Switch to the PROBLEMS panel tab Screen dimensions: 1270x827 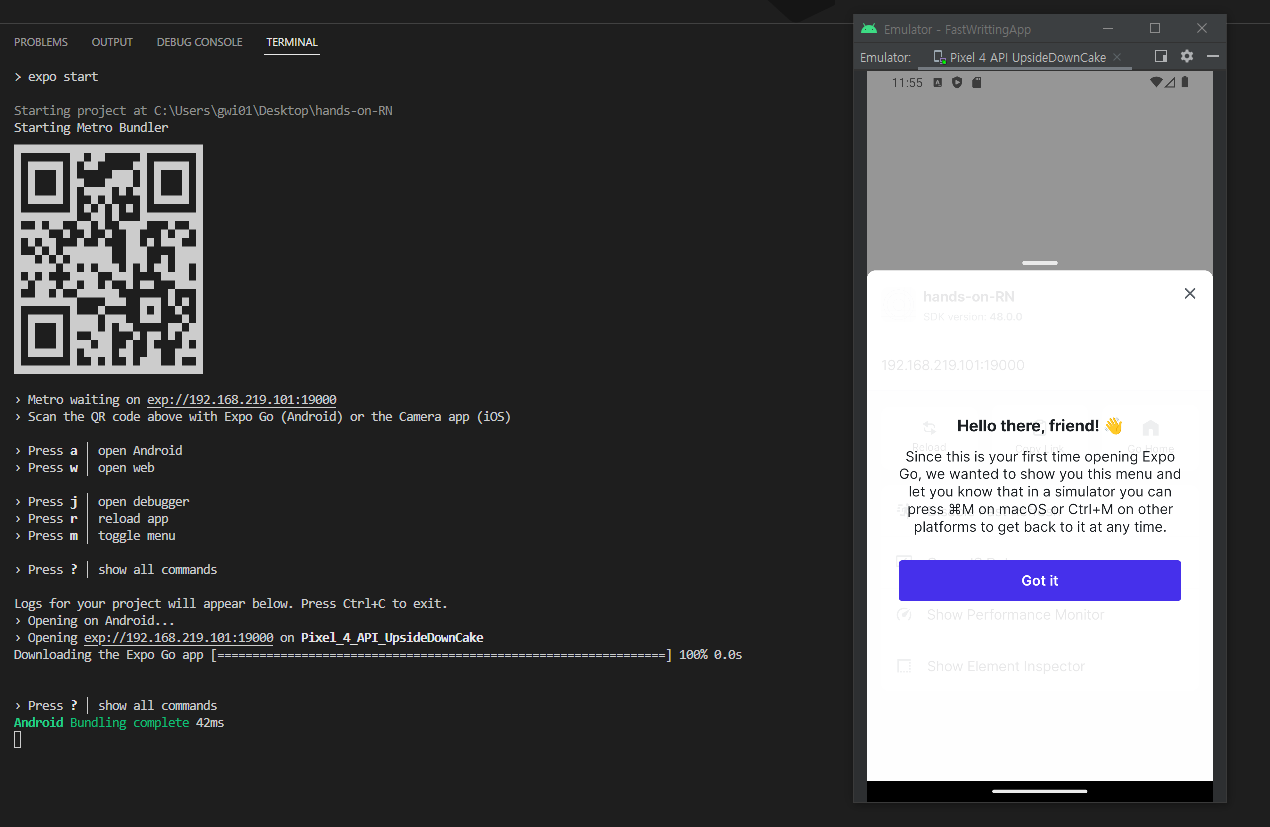tap(41, 42)
